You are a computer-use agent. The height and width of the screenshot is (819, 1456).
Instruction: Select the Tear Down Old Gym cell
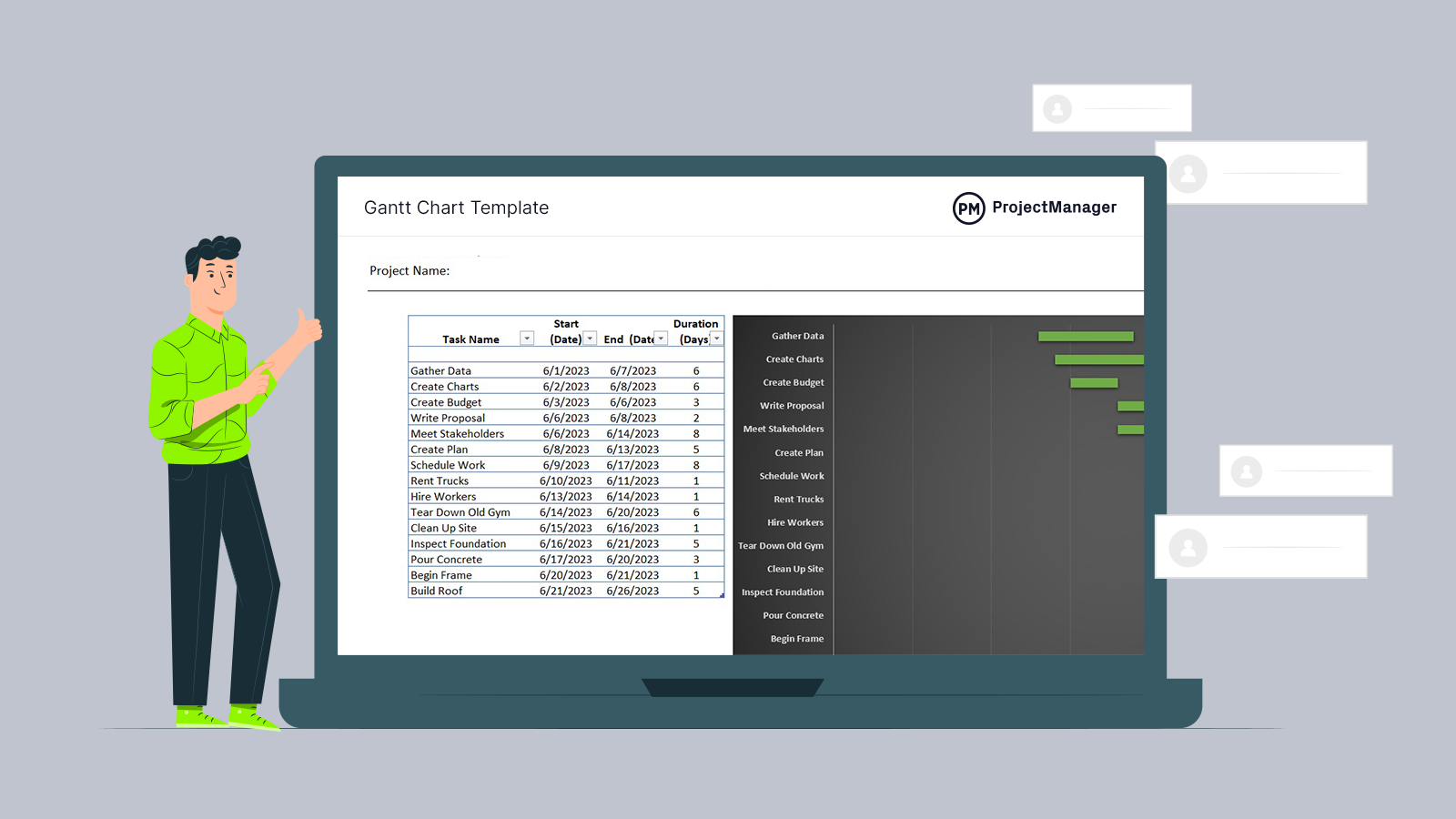click(x=460, y=512)
